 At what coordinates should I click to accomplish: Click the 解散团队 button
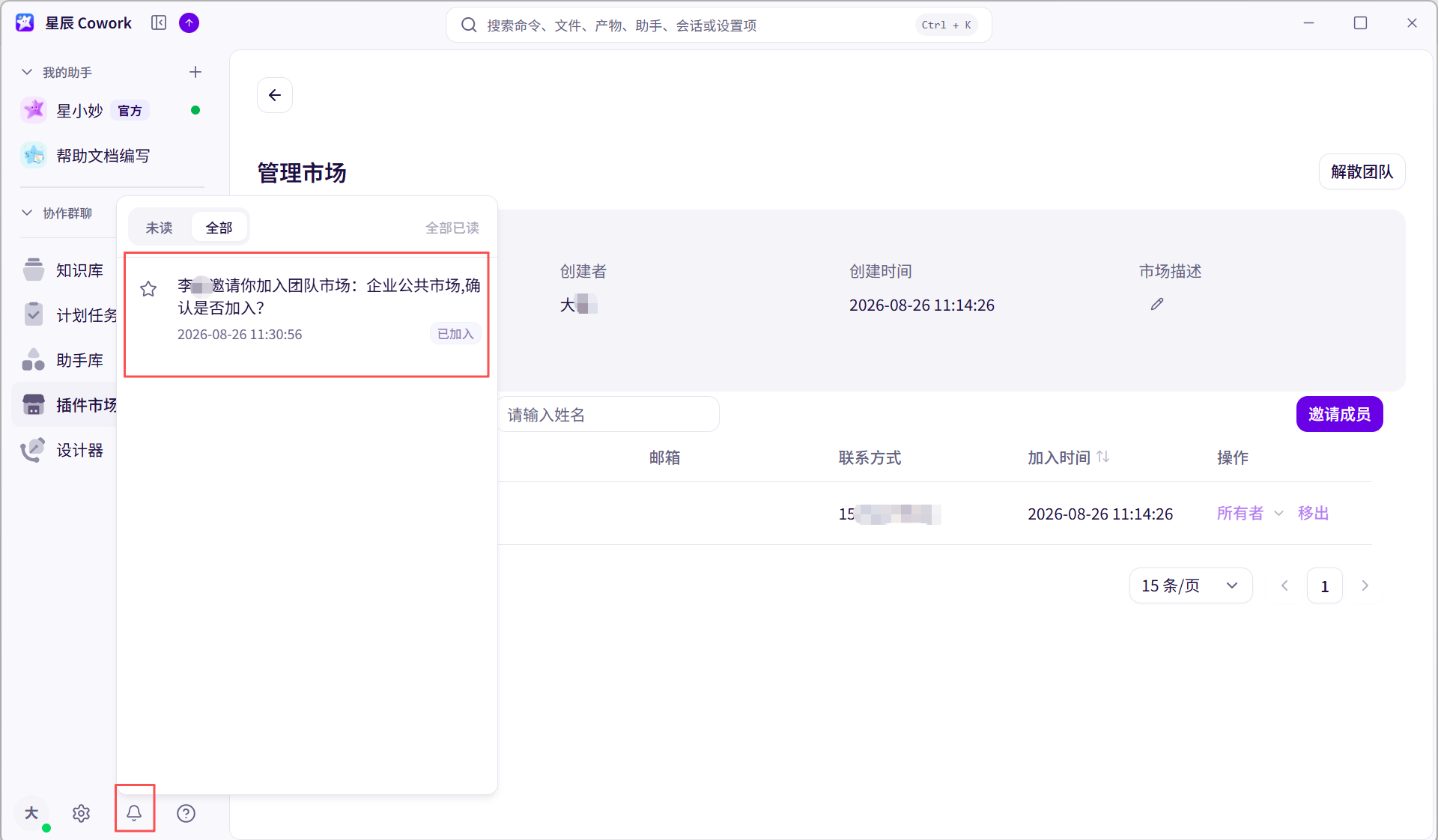coord(1362,172)
